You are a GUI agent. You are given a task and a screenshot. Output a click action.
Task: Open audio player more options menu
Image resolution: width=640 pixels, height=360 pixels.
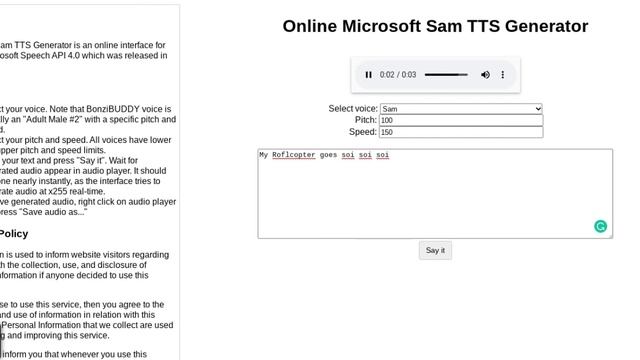click(x=503, y=75)
